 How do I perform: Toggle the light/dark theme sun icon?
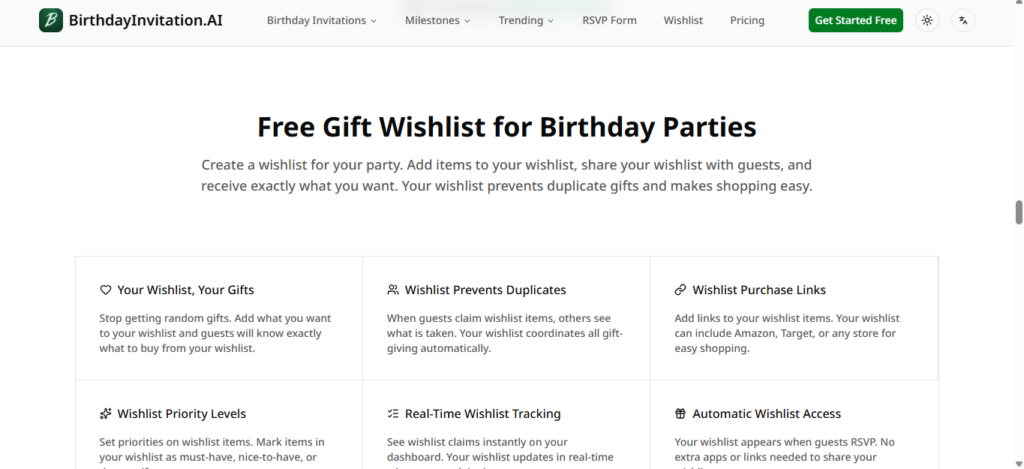927,20
